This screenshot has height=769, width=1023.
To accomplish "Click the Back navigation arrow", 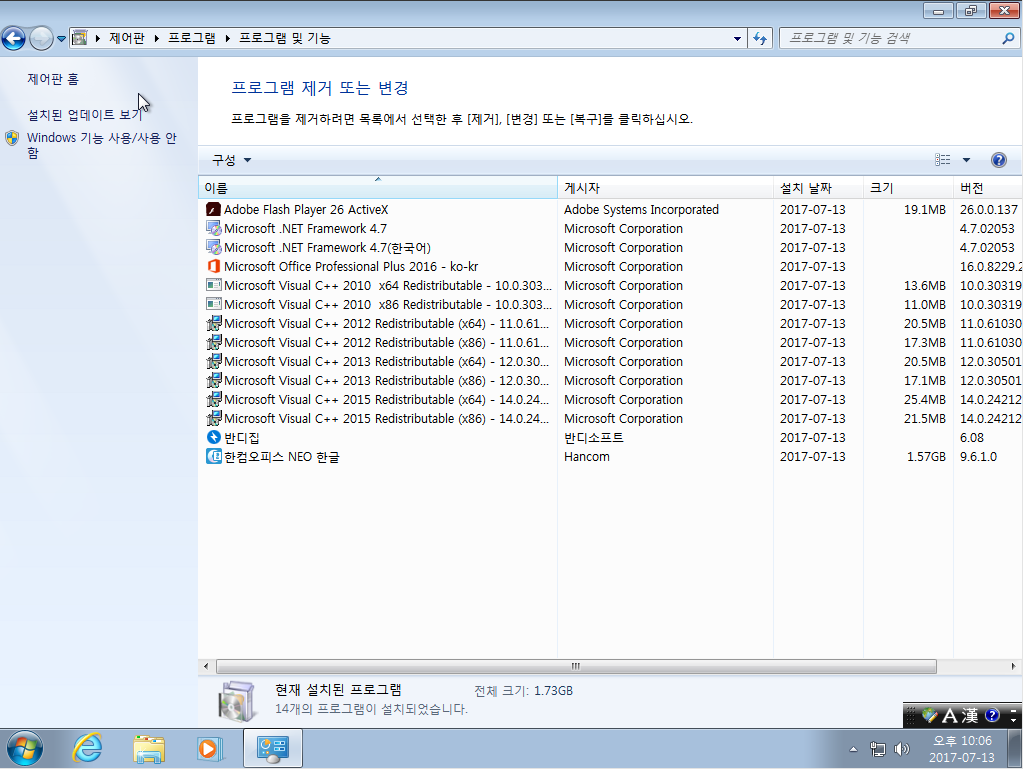I will [14, 38].
